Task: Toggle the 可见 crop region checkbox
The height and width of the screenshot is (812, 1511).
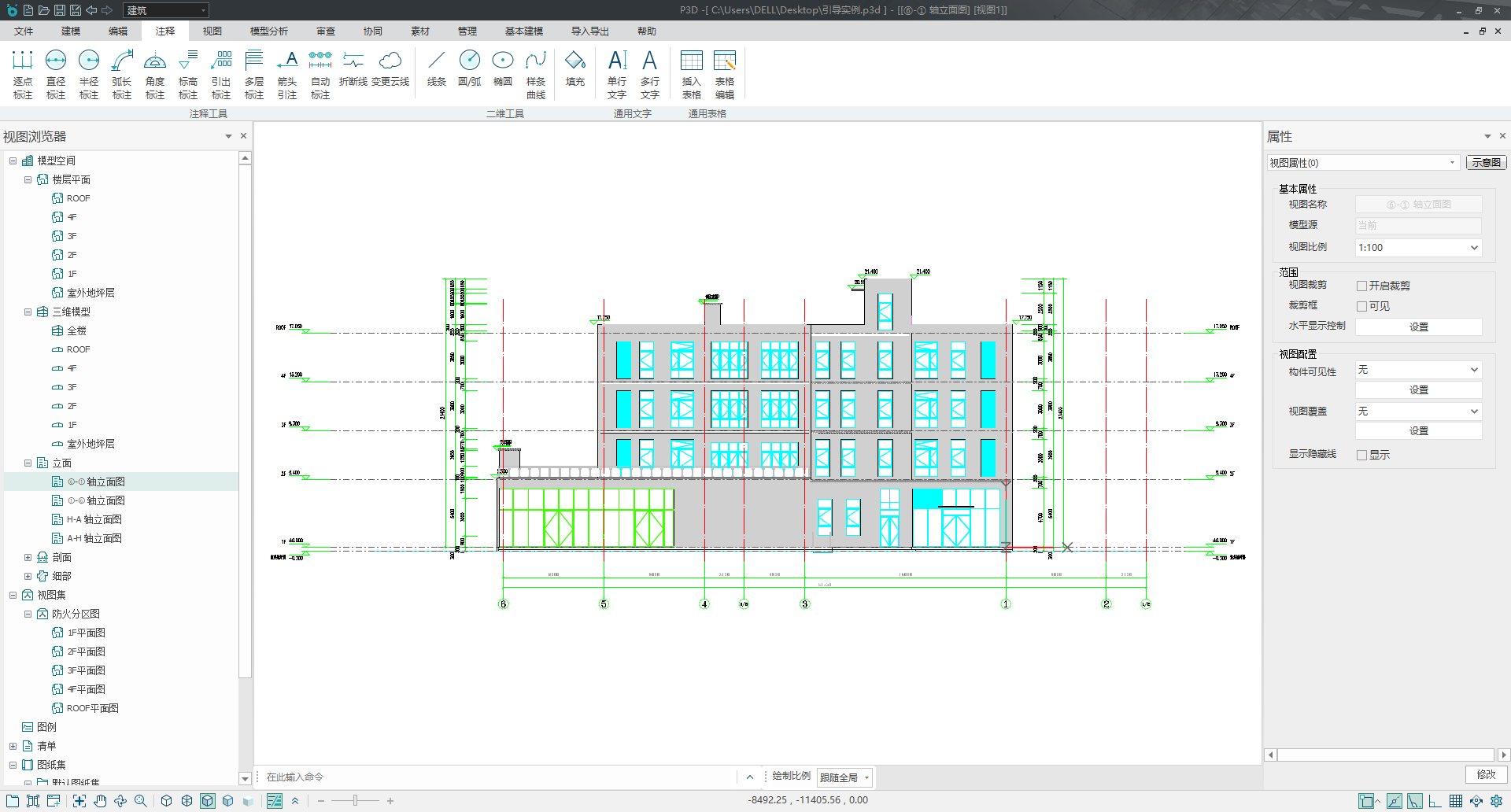Action: (1361, 307)
